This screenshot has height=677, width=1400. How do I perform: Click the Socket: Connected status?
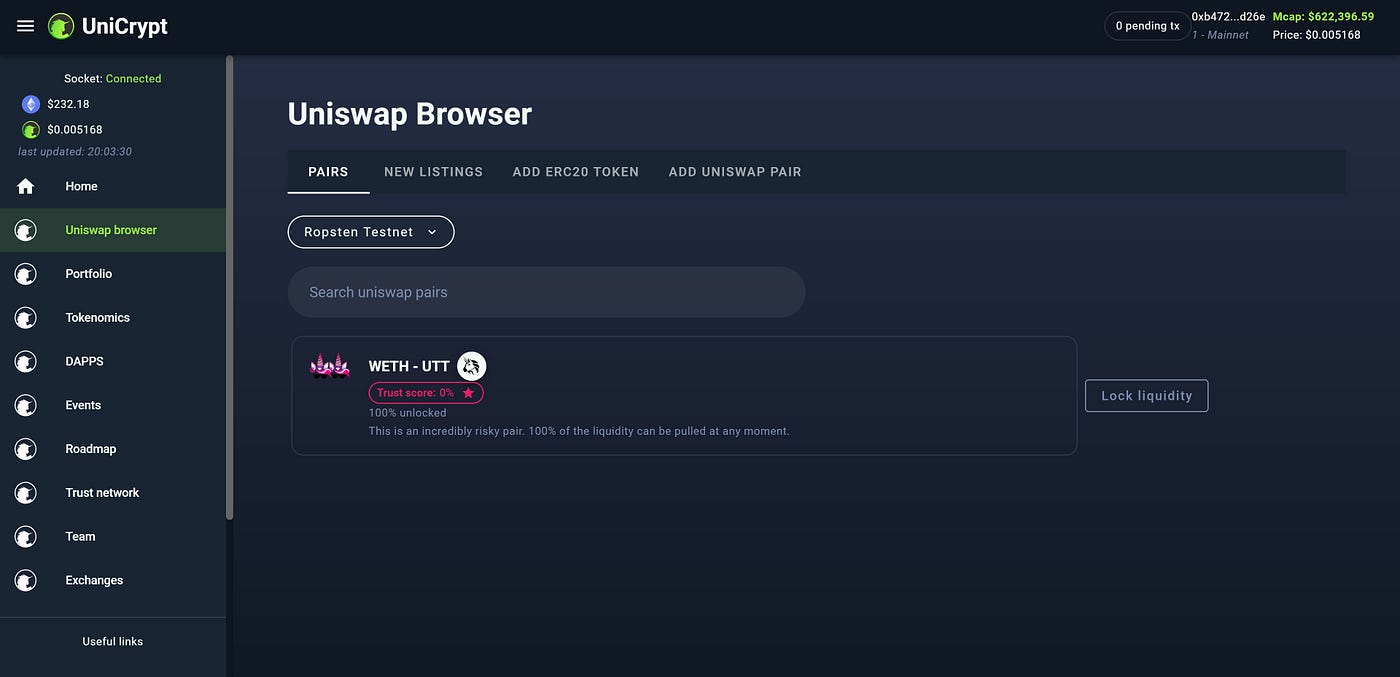(x=112, y=79)
